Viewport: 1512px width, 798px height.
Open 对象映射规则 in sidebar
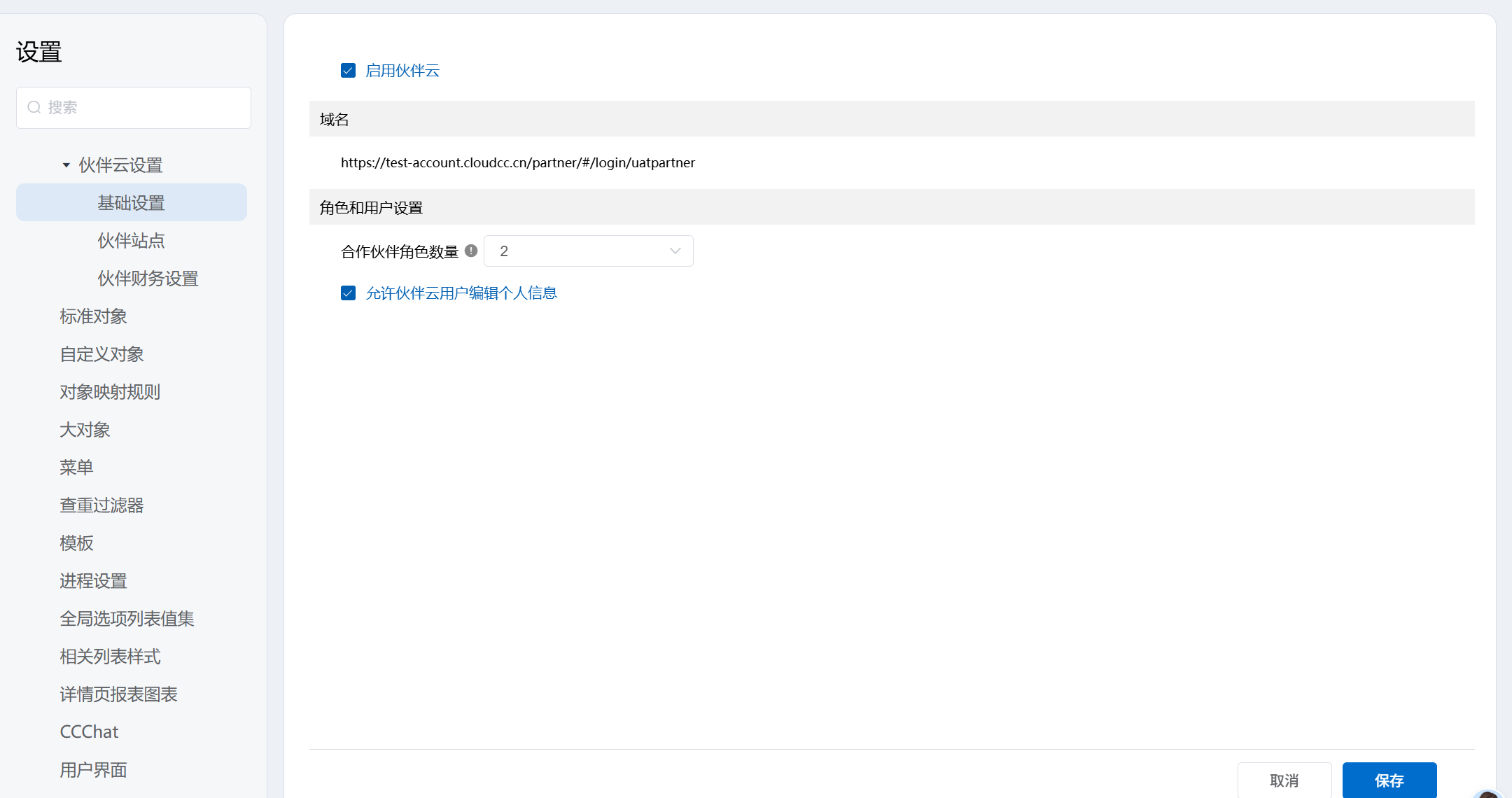pyautogui.click(x=110, y=392)
